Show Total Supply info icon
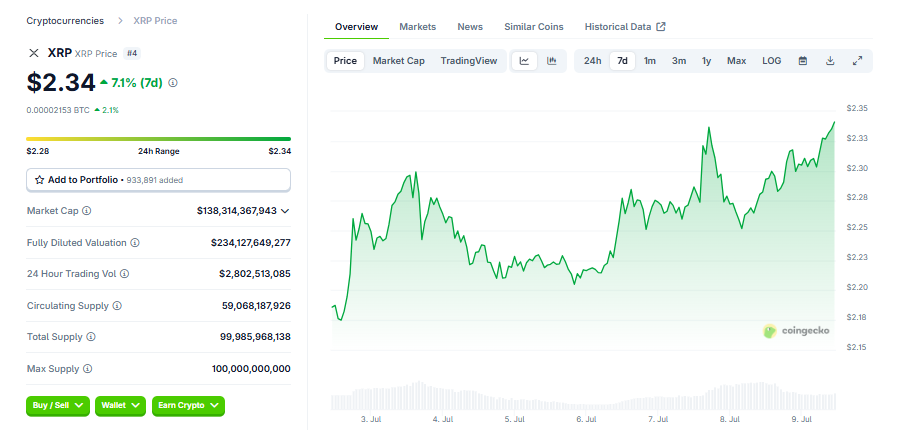 tap(91, 337)
